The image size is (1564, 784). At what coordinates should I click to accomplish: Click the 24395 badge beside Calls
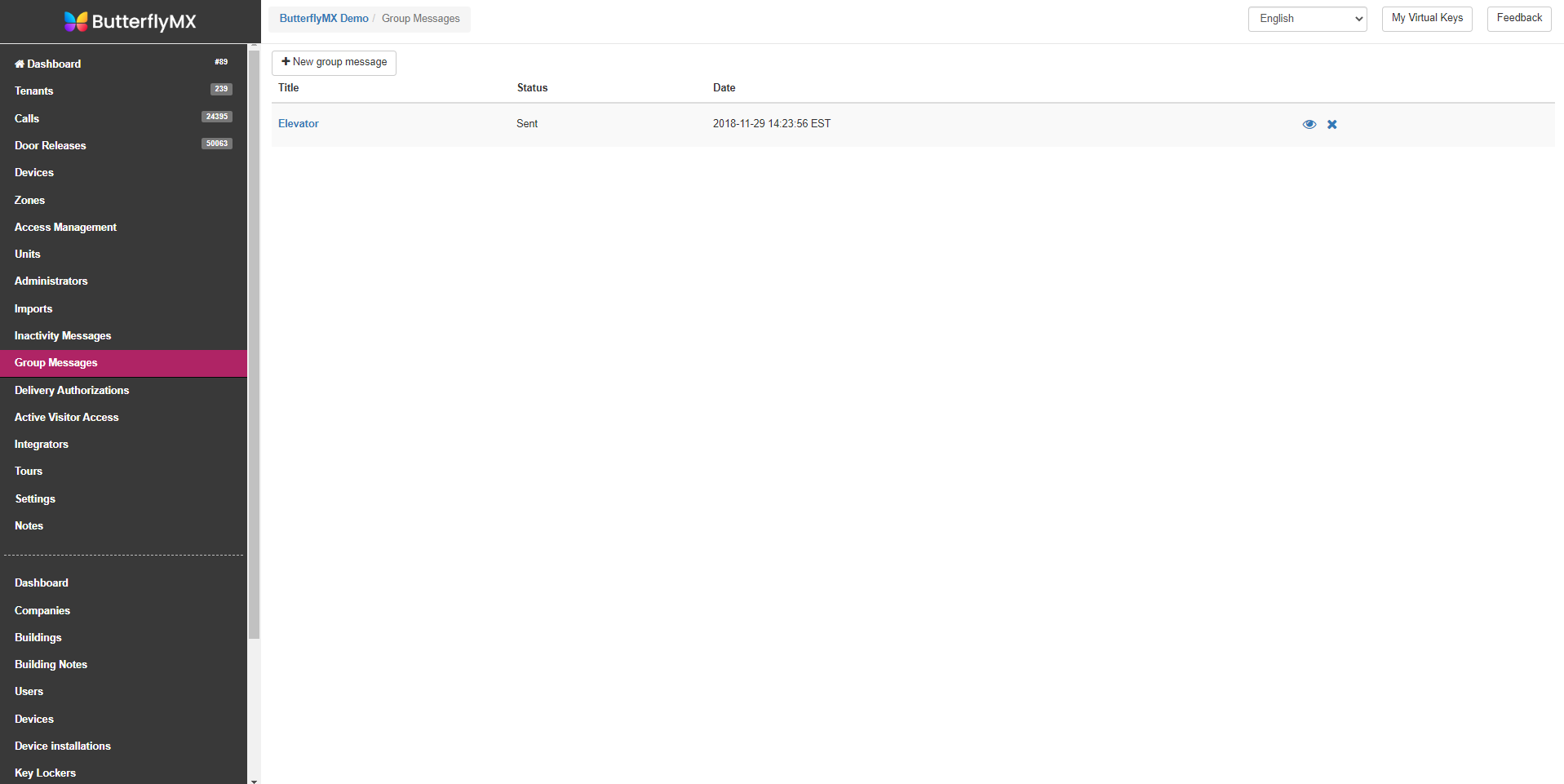click(x=217, y=117)
